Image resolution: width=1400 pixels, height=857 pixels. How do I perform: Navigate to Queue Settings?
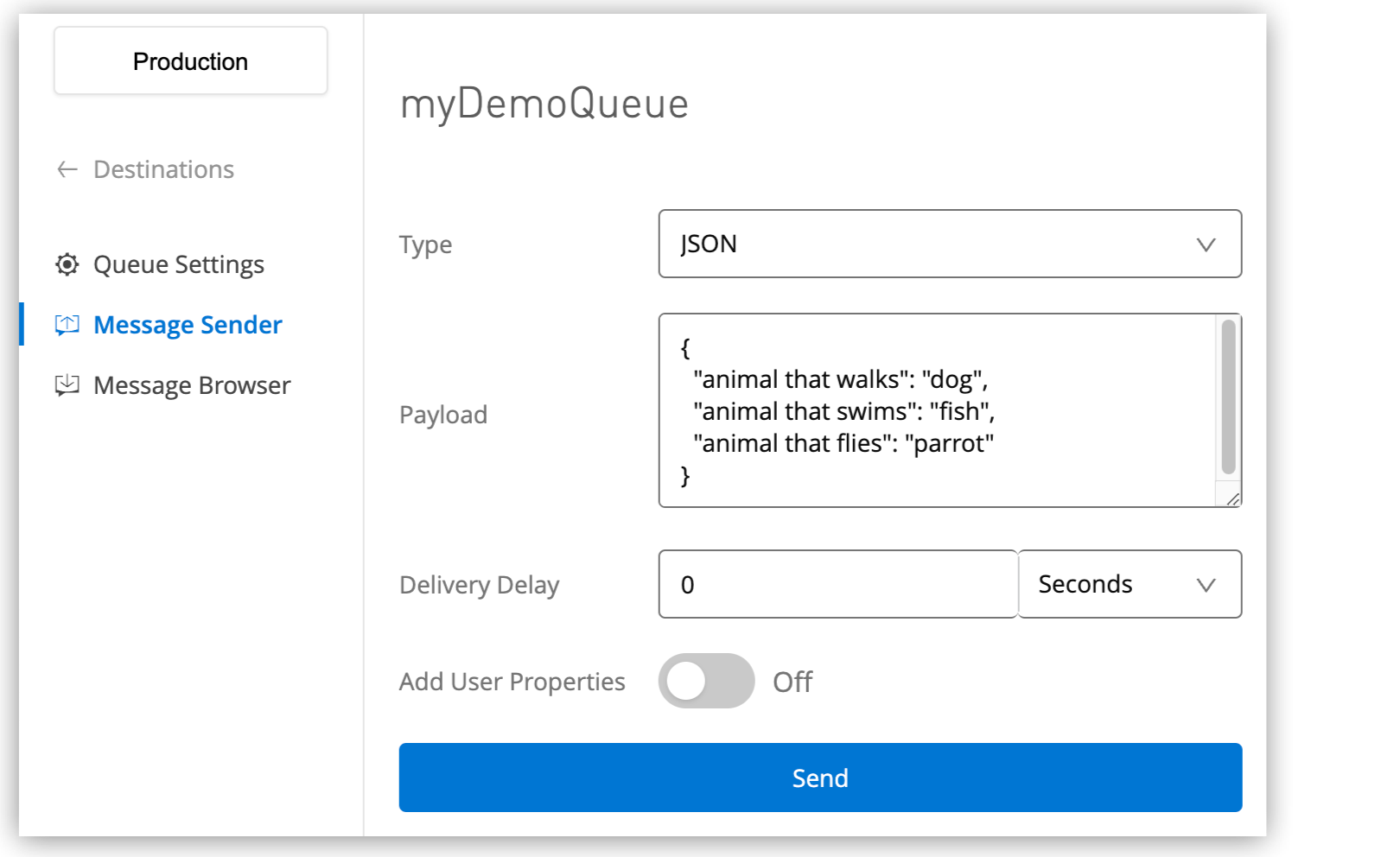coord(178,265)
